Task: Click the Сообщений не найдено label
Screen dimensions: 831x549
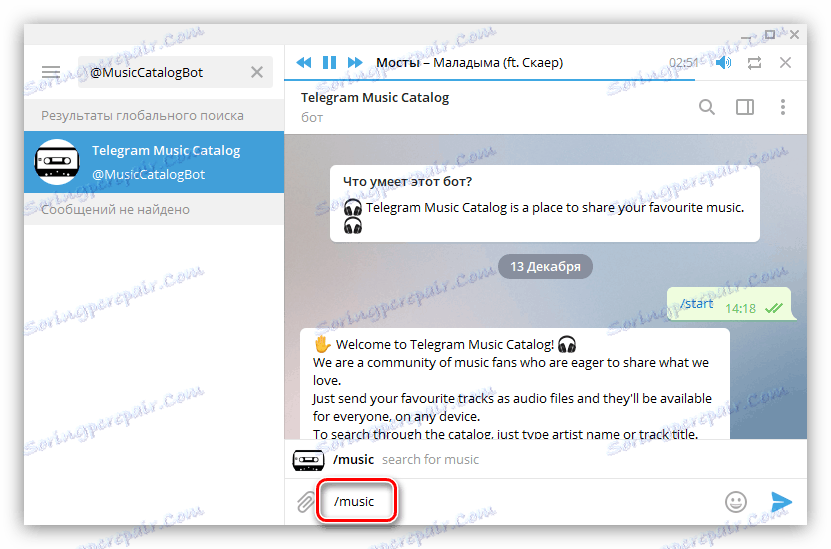Action: click(115, 210)
